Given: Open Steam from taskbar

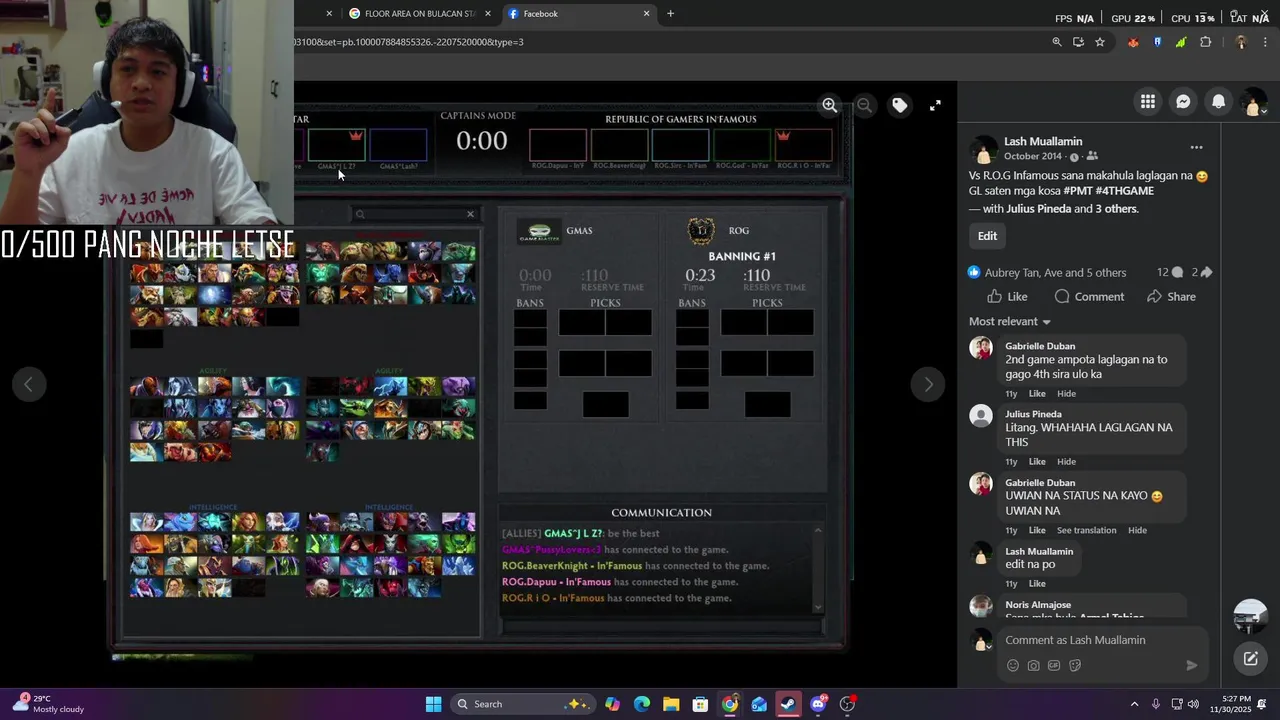Looking at the screenshot, I should point(788,704).
